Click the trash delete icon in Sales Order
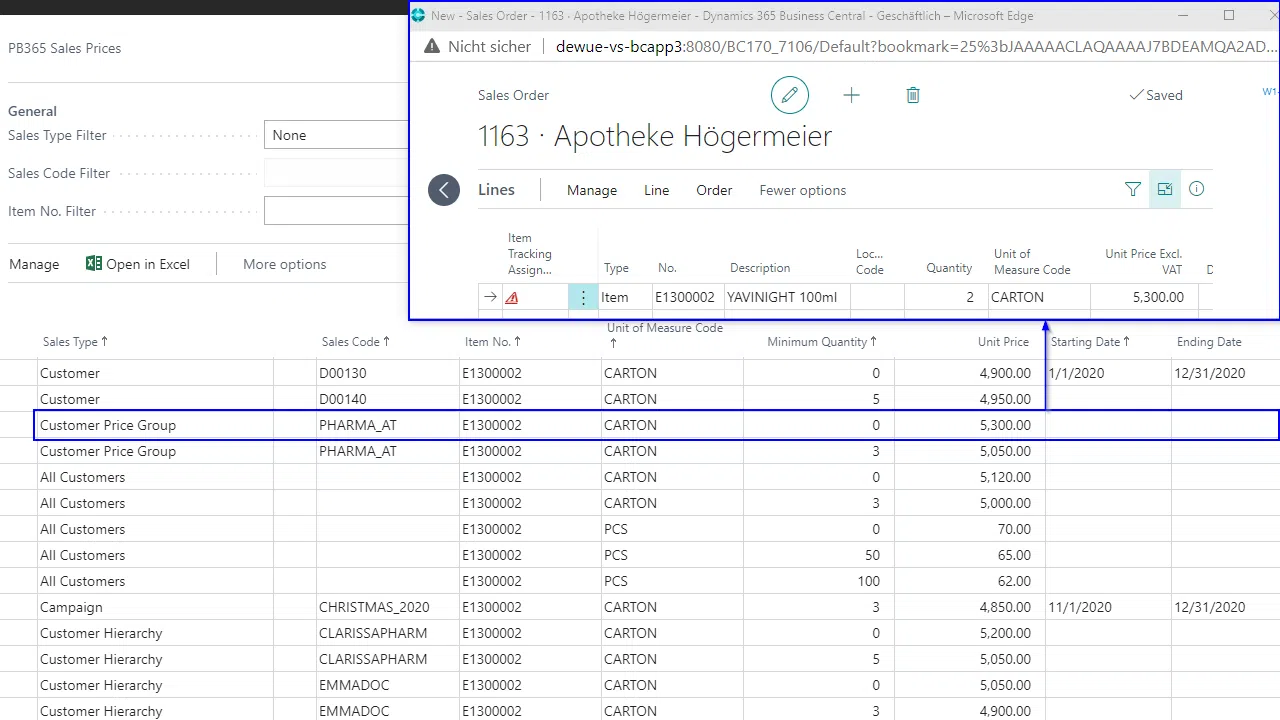The image size is (1280, 720). pyautogui.click(x=913, y=95)
